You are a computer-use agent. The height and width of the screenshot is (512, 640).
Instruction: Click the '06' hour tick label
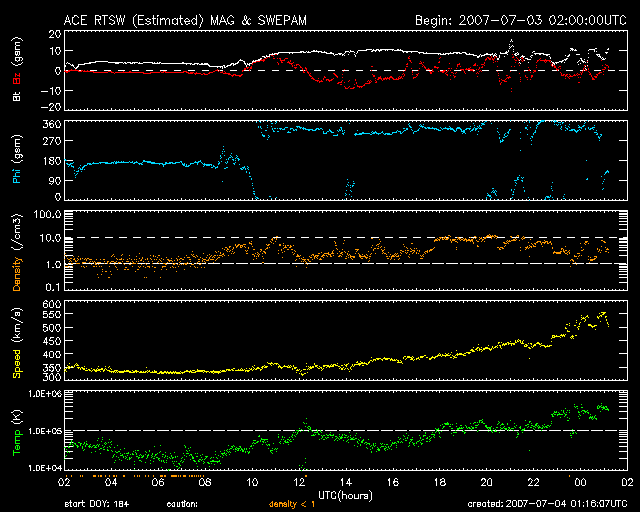[x=158, y=482]
